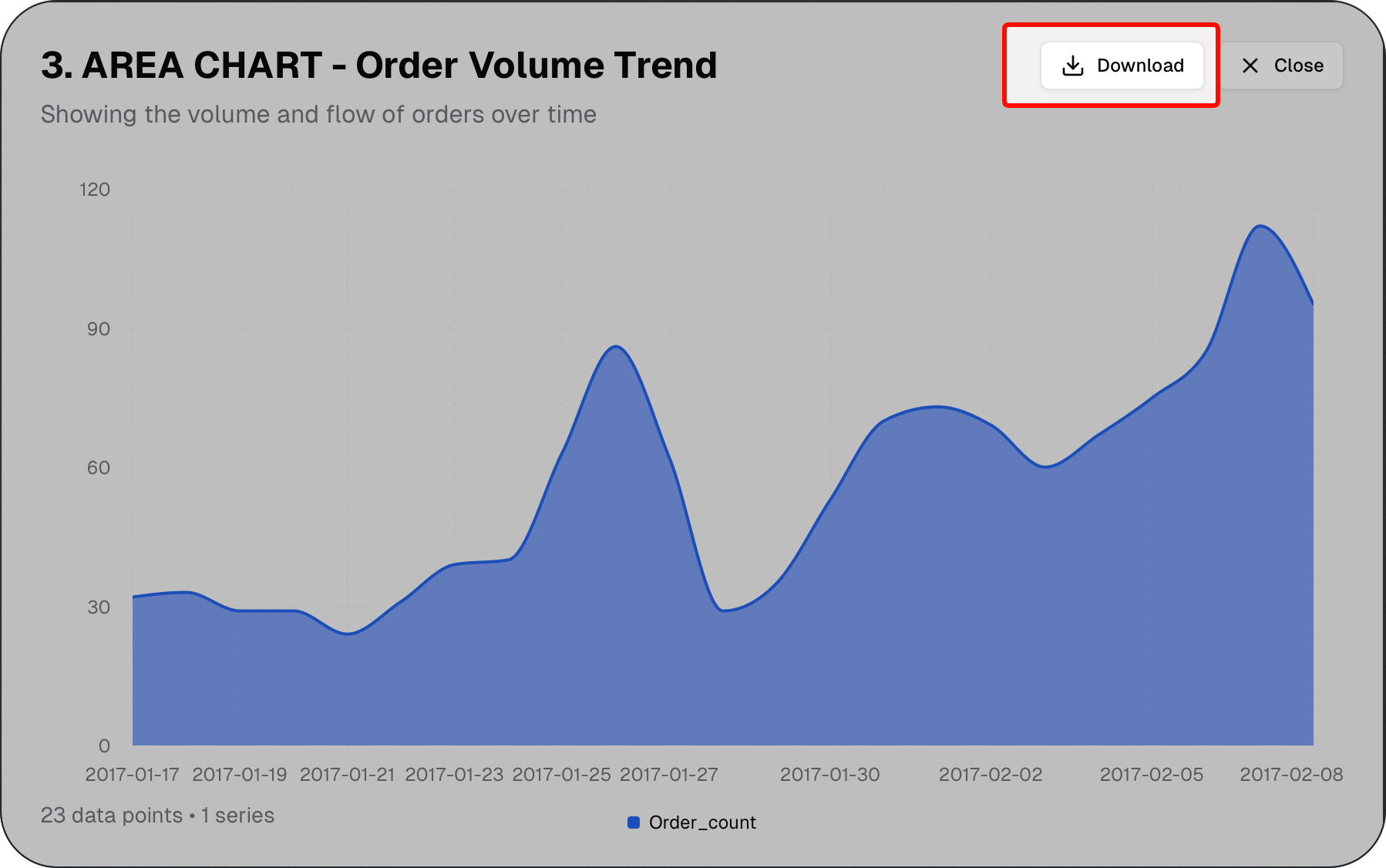Click the blue Order_count legend swatch
1386x868 pixels.
tap(634, 823)
